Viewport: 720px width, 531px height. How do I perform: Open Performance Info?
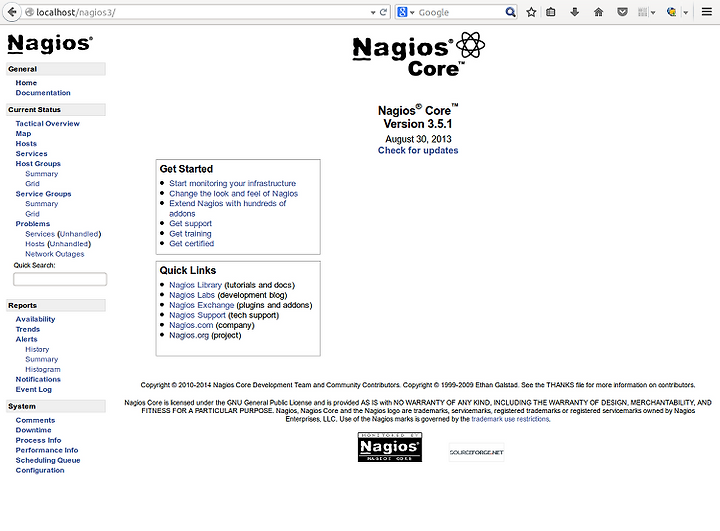point(47,450)
